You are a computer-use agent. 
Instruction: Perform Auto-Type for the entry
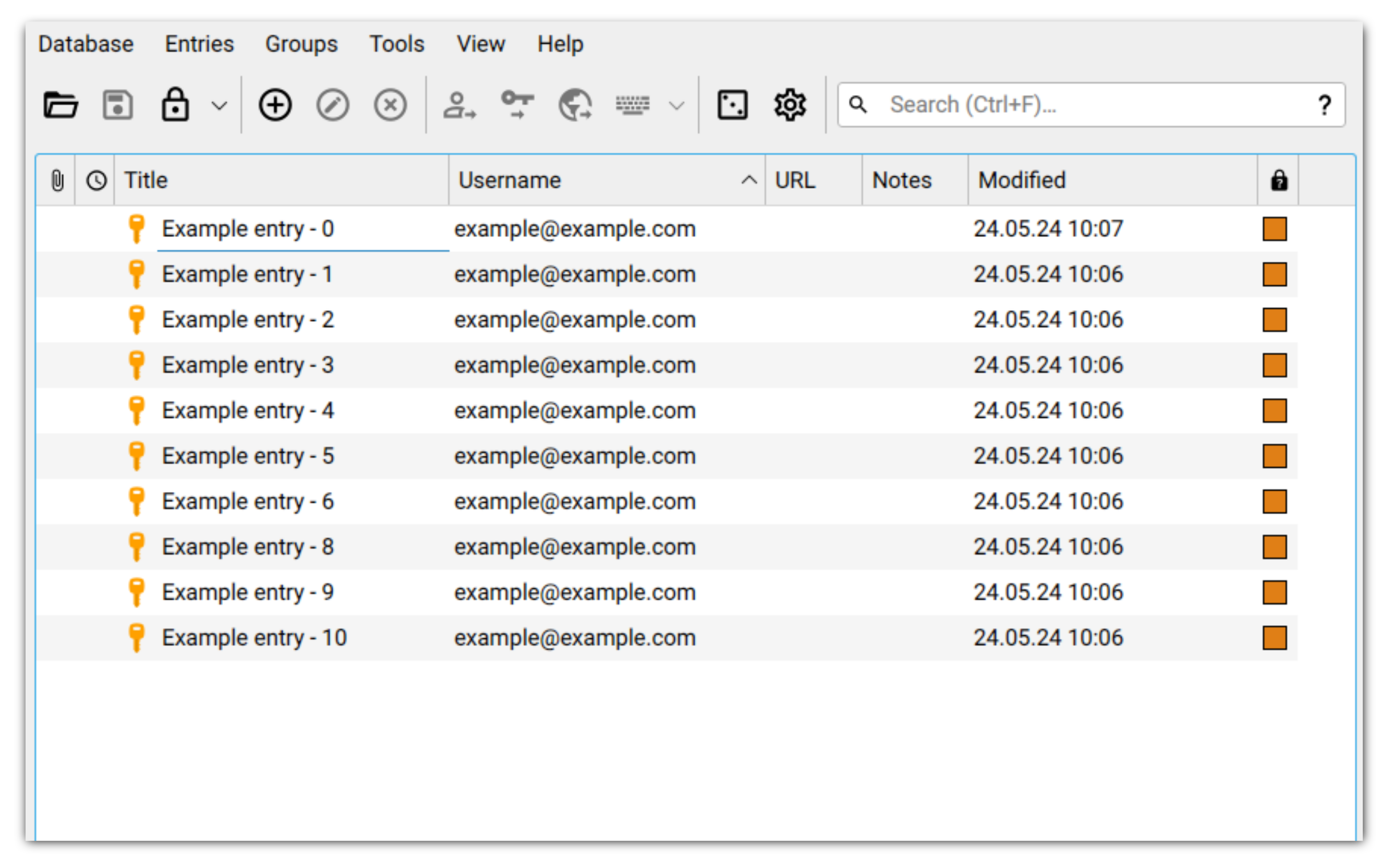(x=633, y=105)
